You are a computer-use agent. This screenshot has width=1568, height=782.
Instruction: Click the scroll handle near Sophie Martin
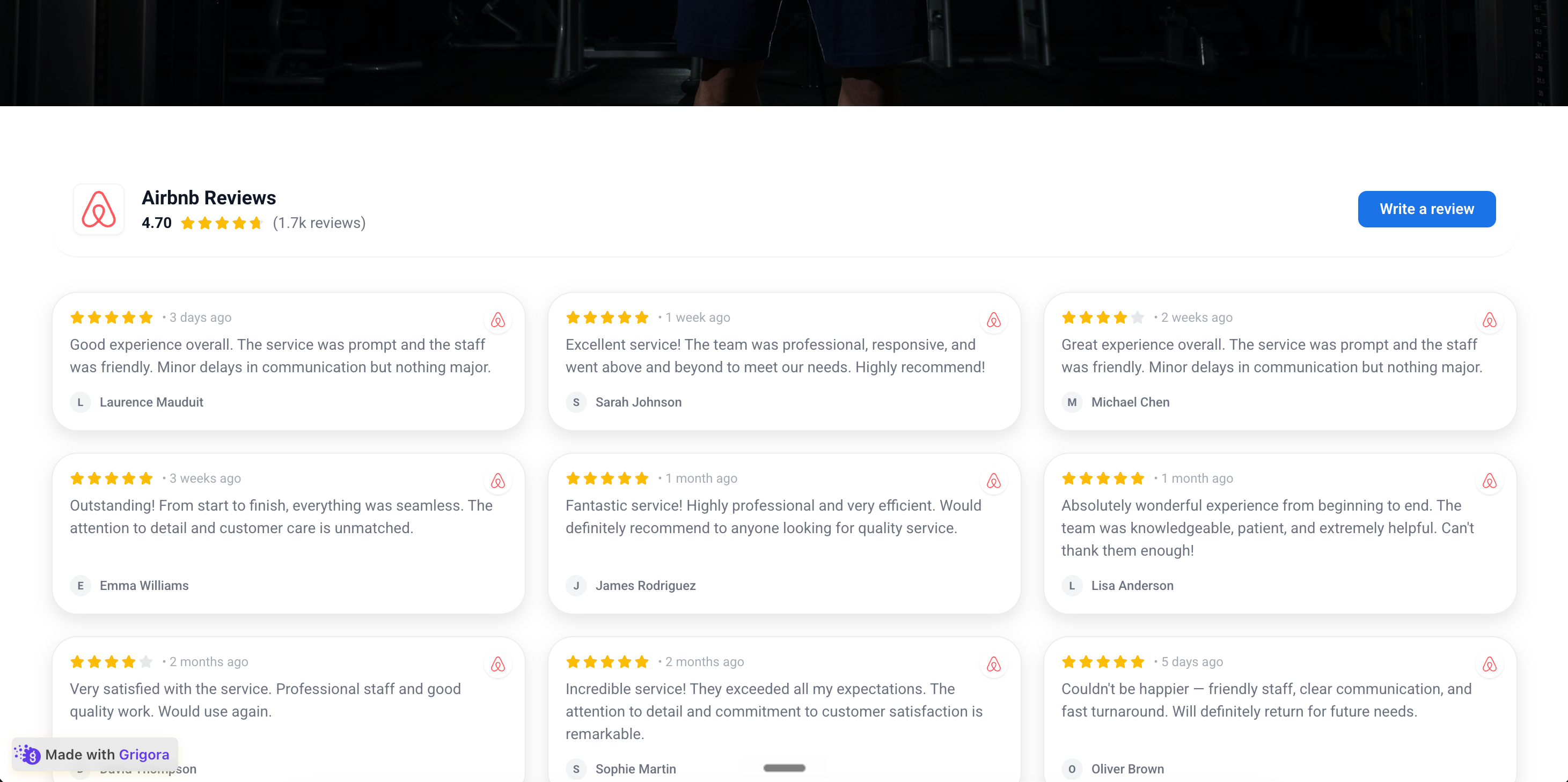(784, 768)
